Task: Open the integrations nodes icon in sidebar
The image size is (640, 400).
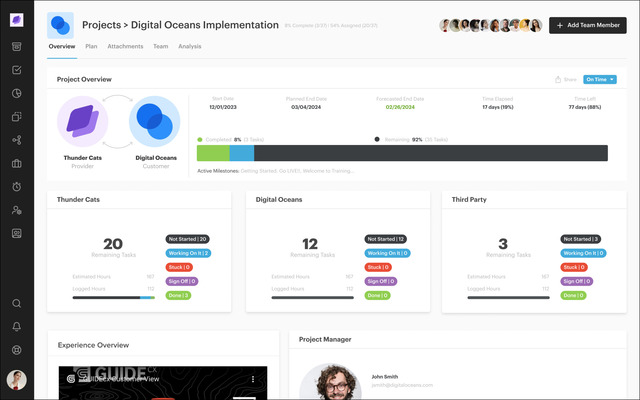Action: (x=17, y=140)
